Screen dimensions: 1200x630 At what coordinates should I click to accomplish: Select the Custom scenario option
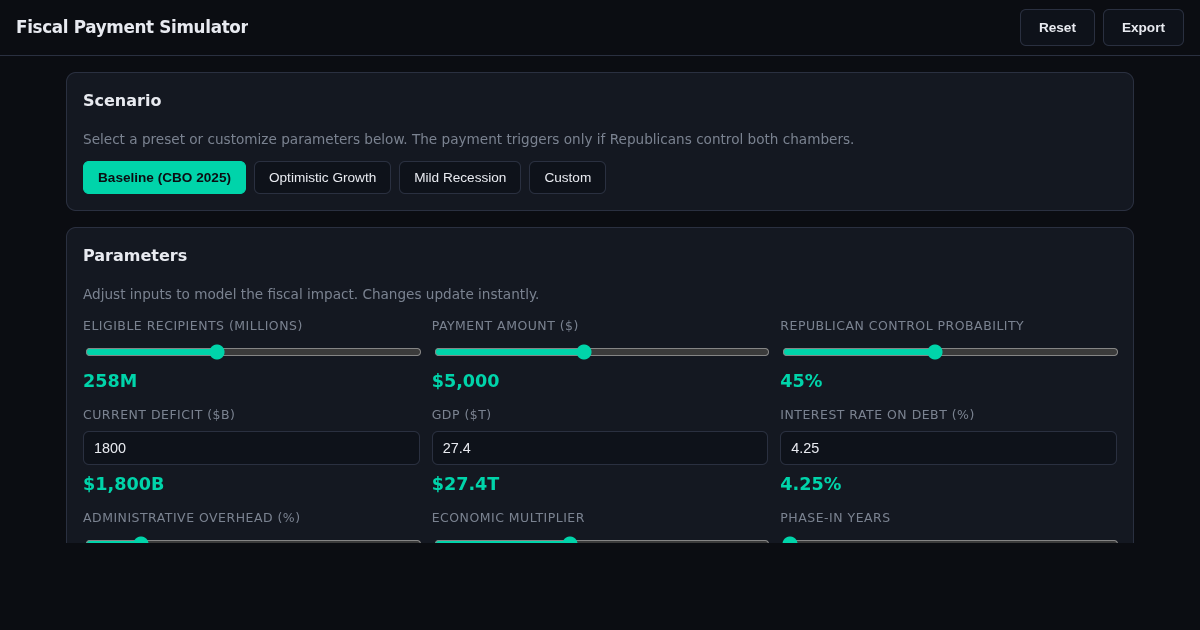click(x=567, y=178)
